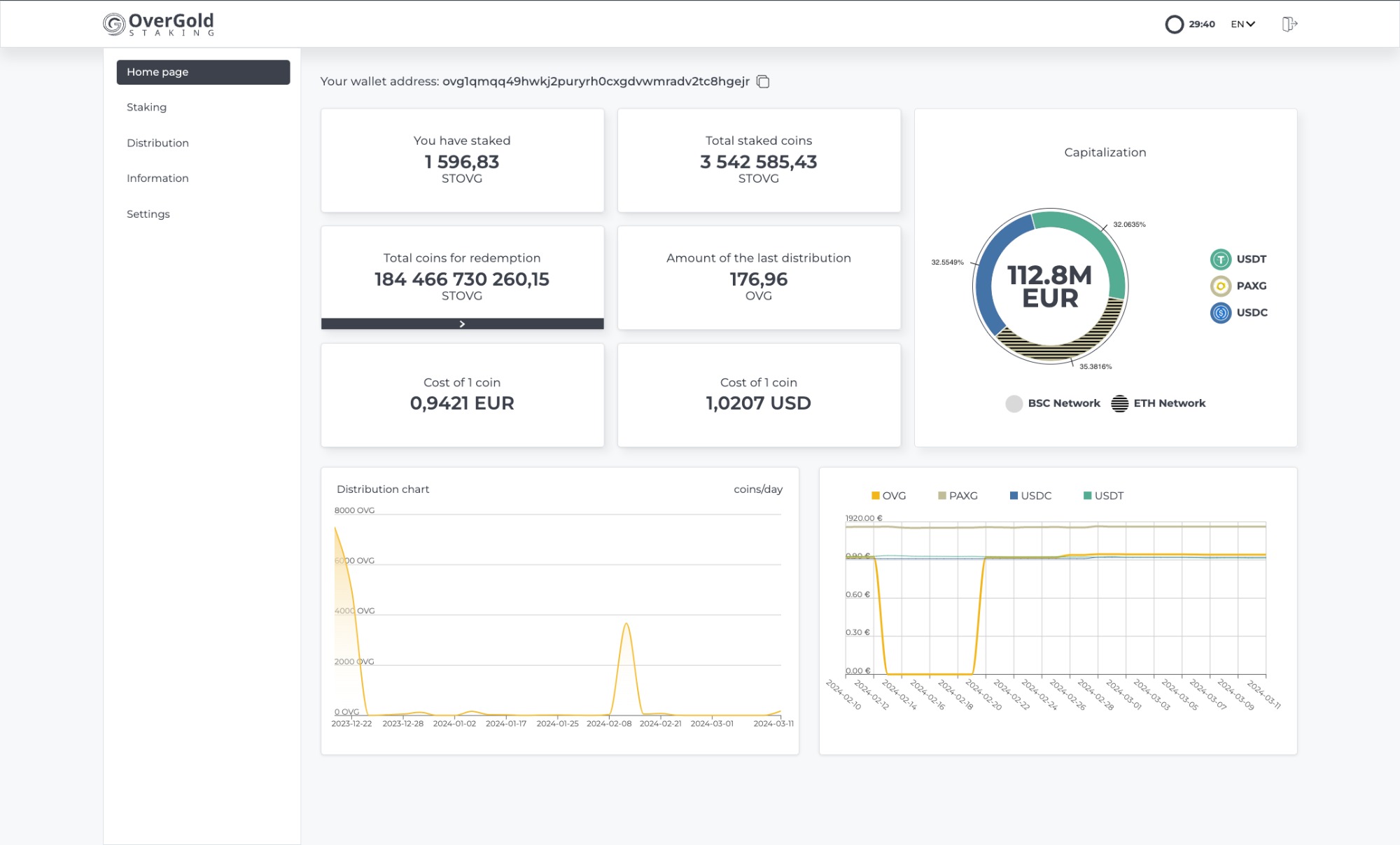
Task: Copy the wallet address with the copy icon
Action: (763, 82)
